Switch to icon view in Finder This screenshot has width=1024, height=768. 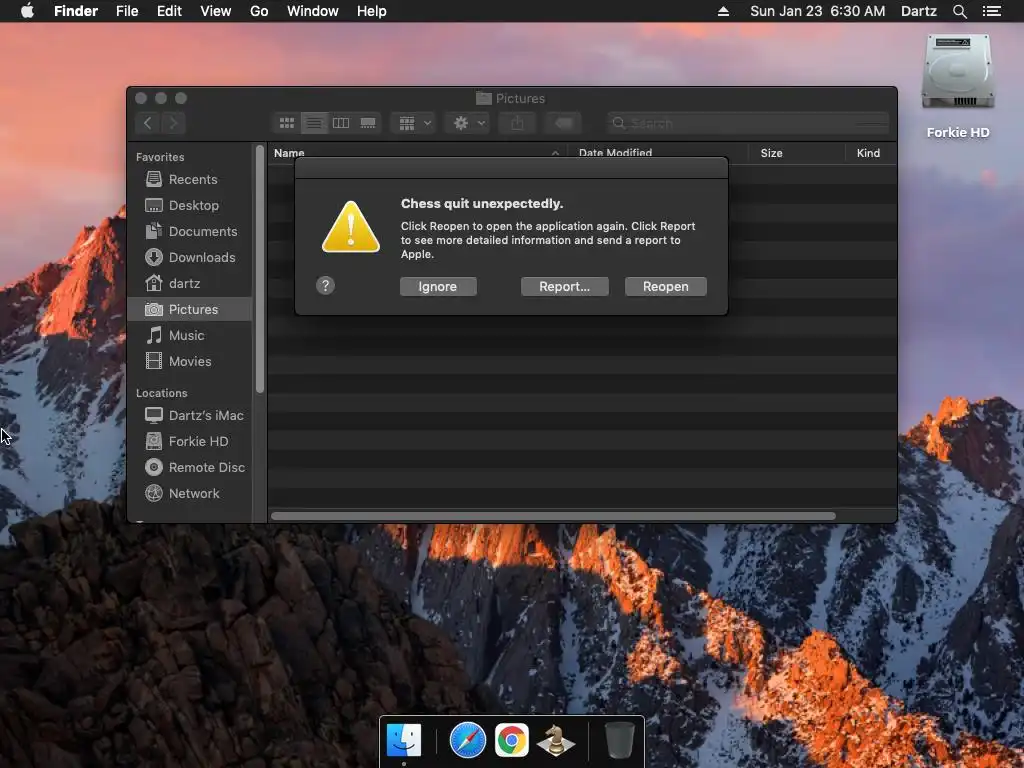pos(287,123)
